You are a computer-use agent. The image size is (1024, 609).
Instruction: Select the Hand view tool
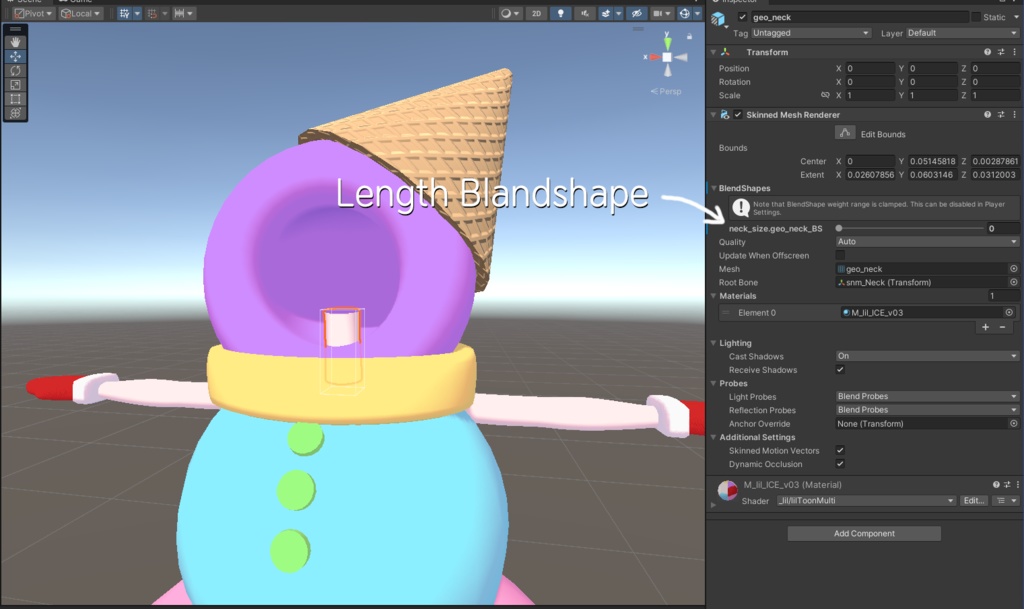tap(15, 42)
